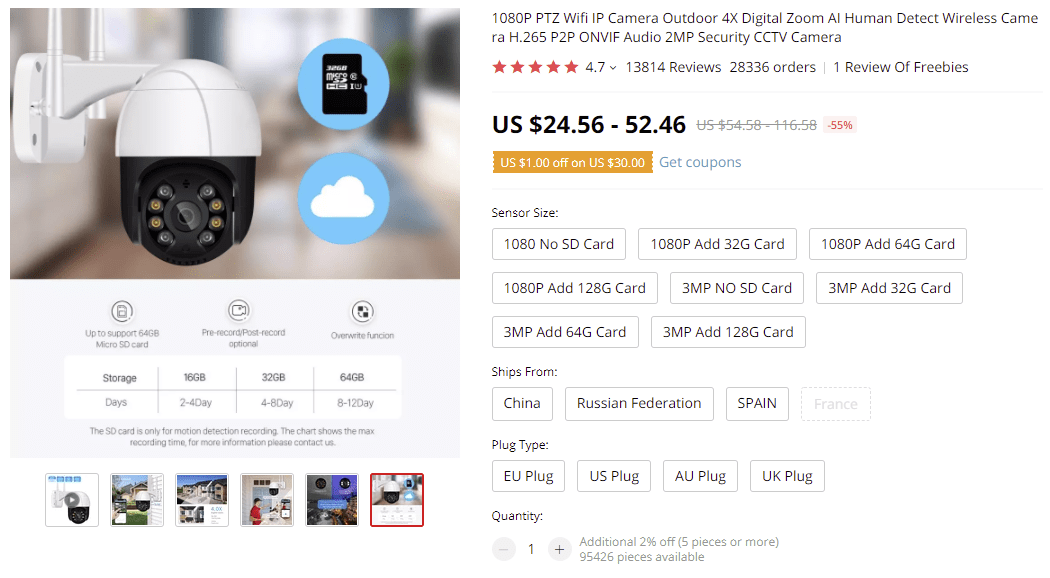The height and width of the screenshot is (578, 1050).
Task: View the 13814 Reviews link
Action: tap(673, 67)
